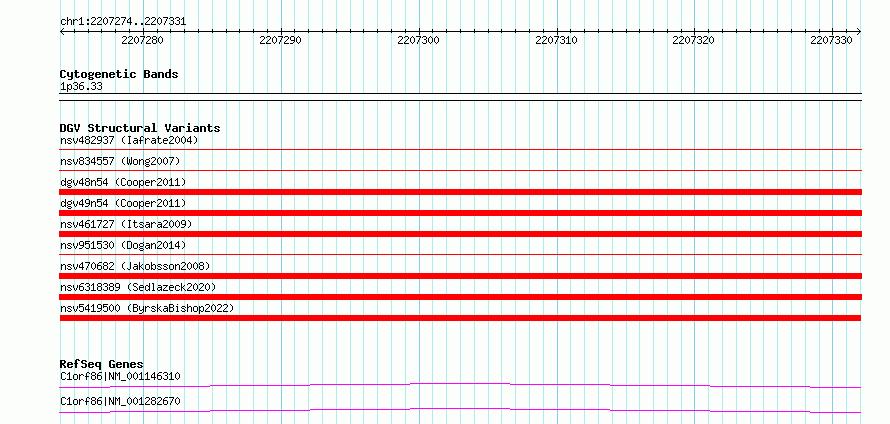This screenshot has width=890, height=424.
Task: Click the thick red bar under dgv49n54
Action: pos(460,213)
